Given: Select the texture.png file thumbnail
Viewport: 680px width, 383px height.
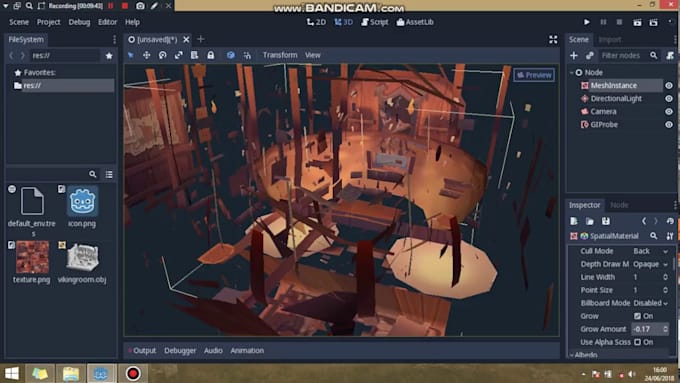Looking at the screenshot, I should click(32, 257).
